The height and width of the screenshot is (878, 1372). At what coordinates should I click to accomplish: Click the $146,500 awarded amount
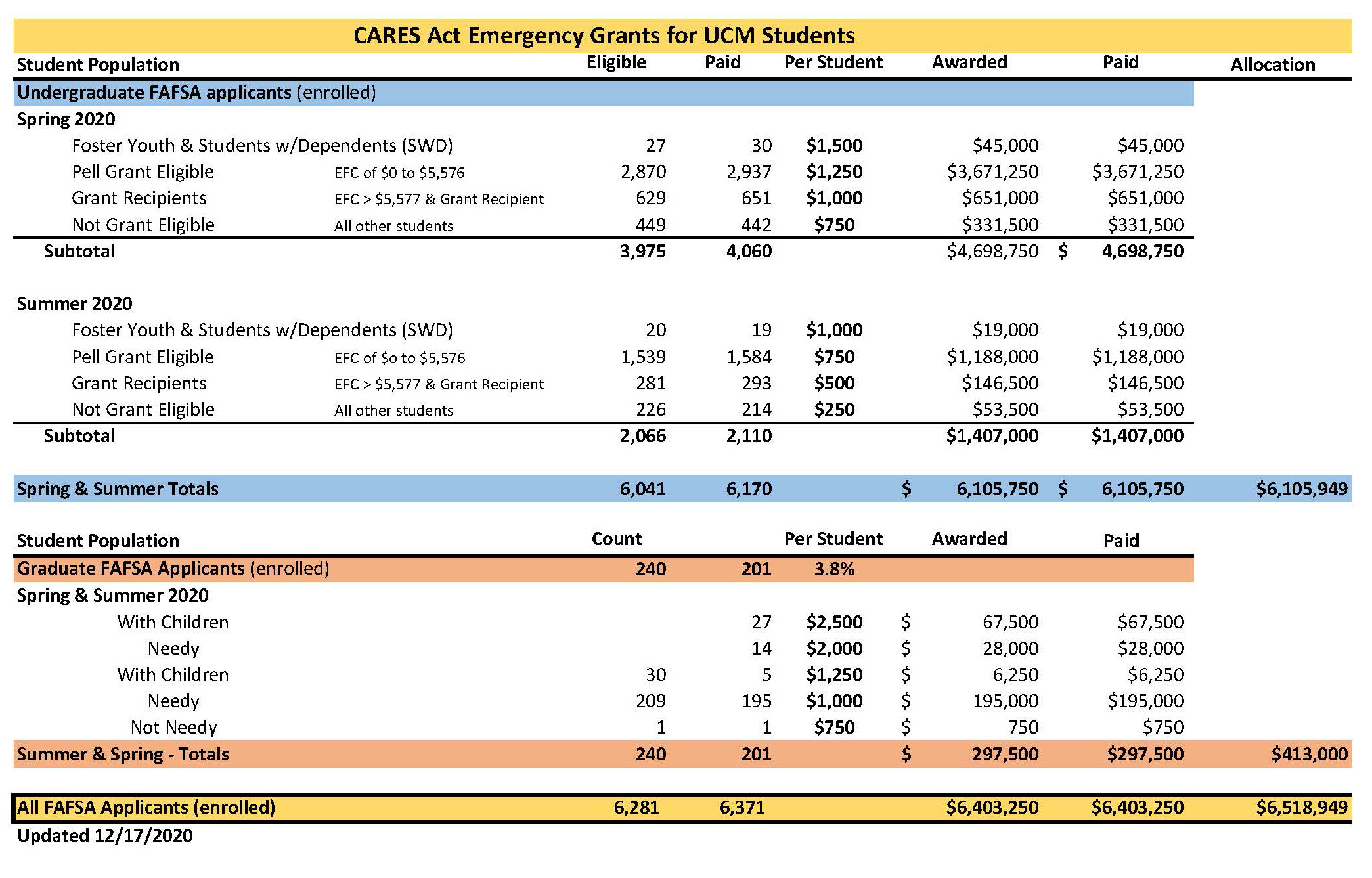point(1000,384)
